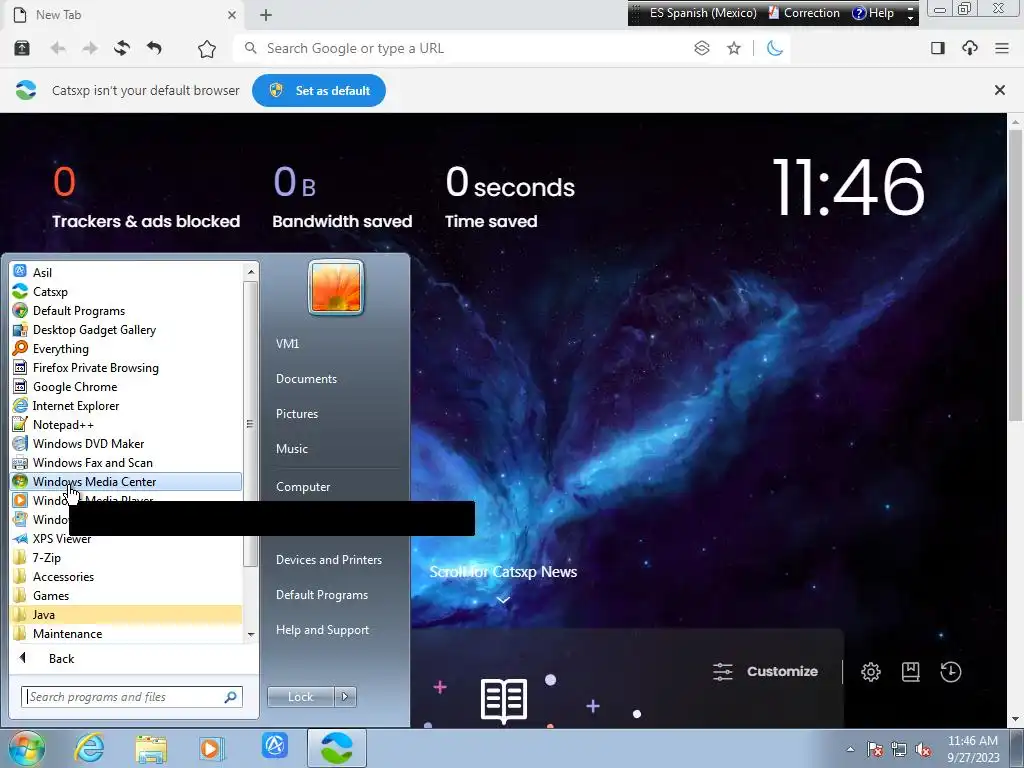1024x768 pixels.
Task: Launch Windows Media Center
Action: (x=126, y=481)
